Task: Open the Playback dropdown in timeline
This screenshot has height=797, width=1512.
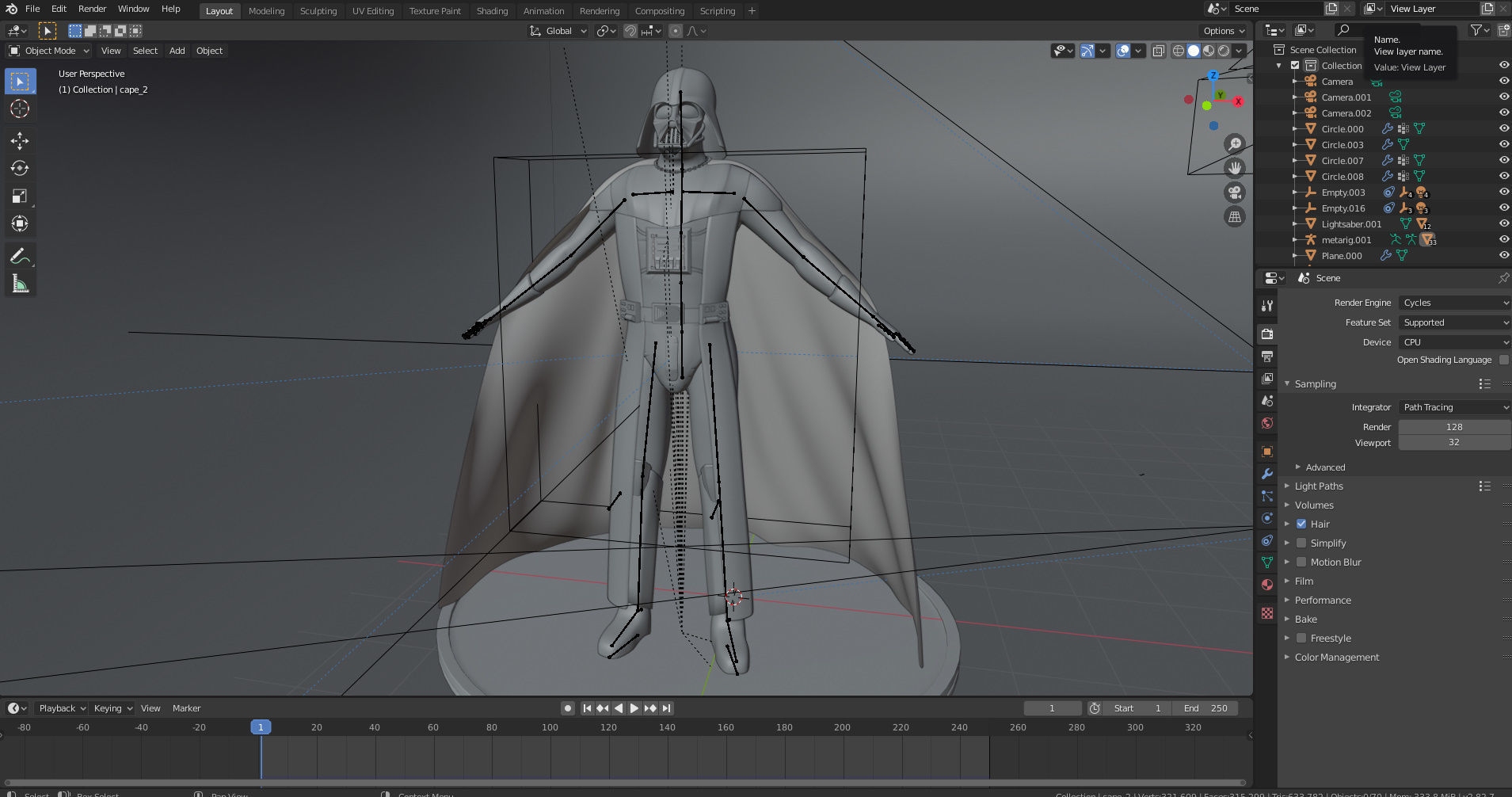Action: 62,708
